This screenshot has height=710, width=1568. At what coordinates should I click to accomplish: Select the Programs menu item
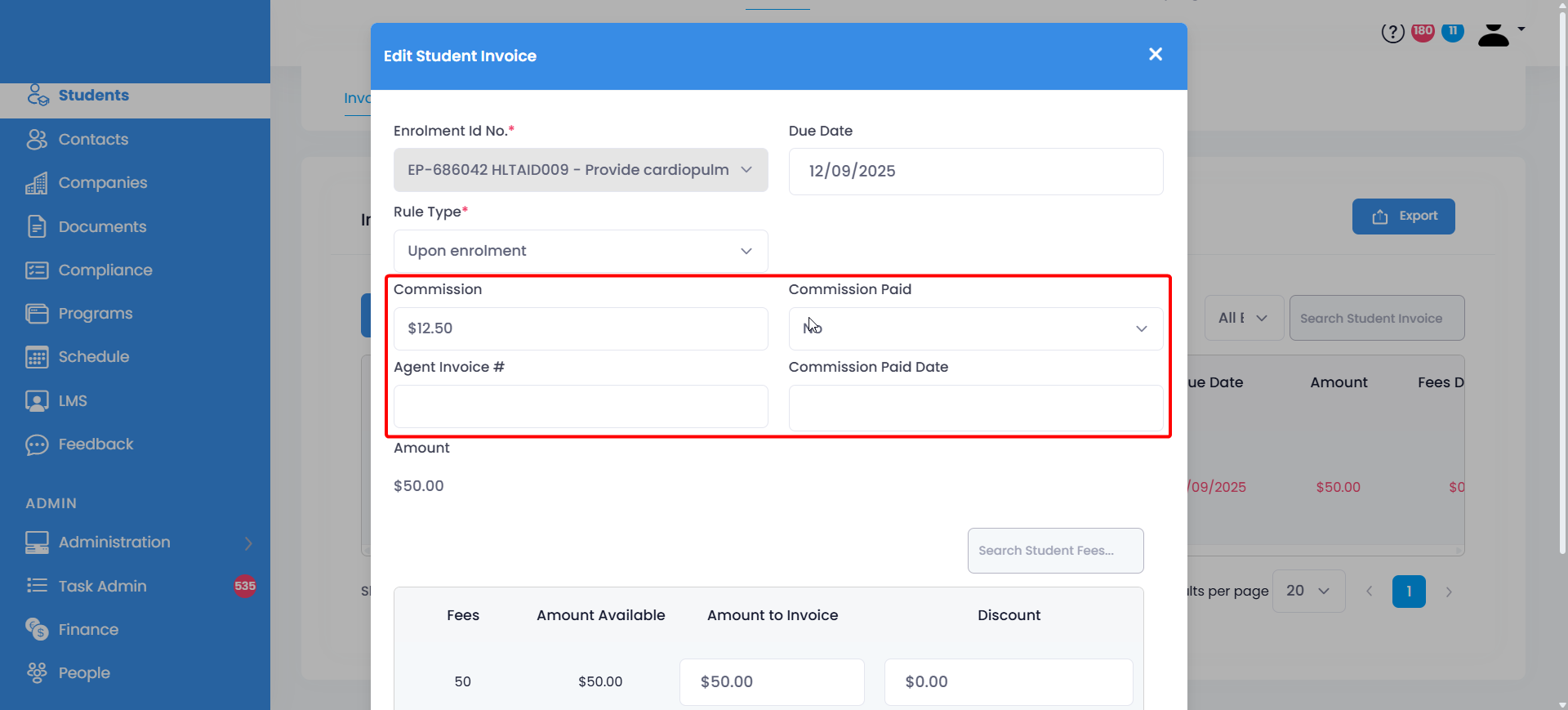pos(96,314)
